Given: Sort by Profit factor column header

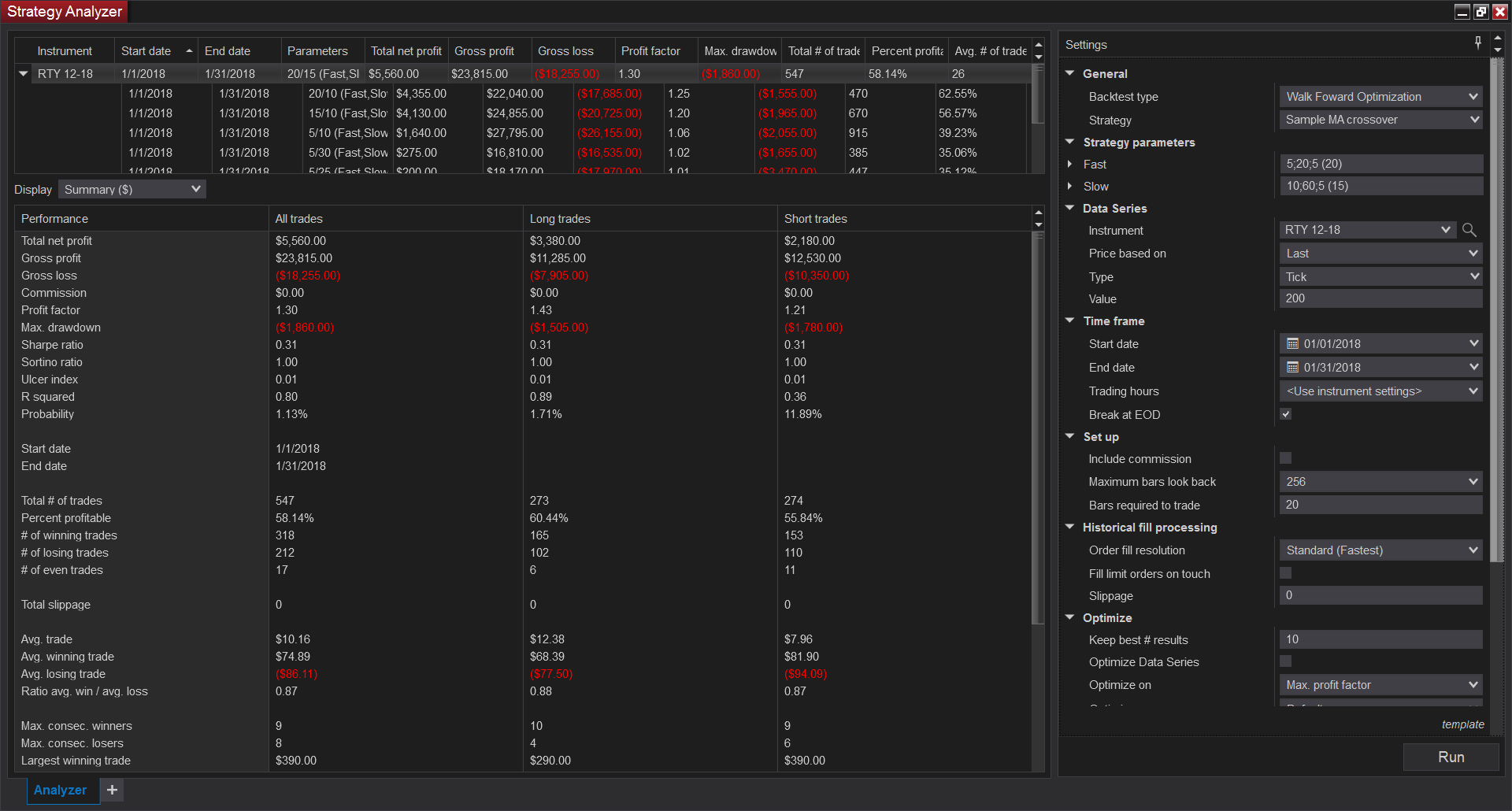Looking at the screenshot, I should tap(656, 51).
